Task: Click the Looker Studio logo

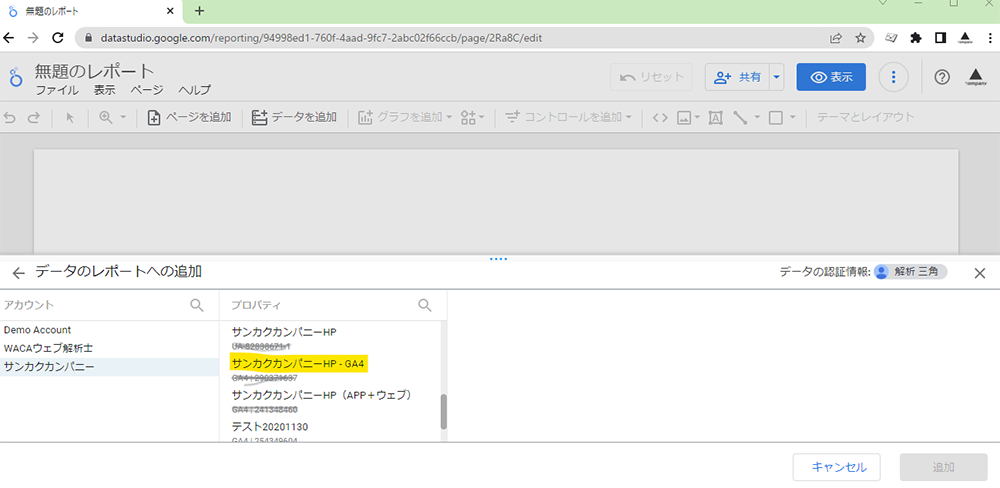Action: click(x=16, y=78)
